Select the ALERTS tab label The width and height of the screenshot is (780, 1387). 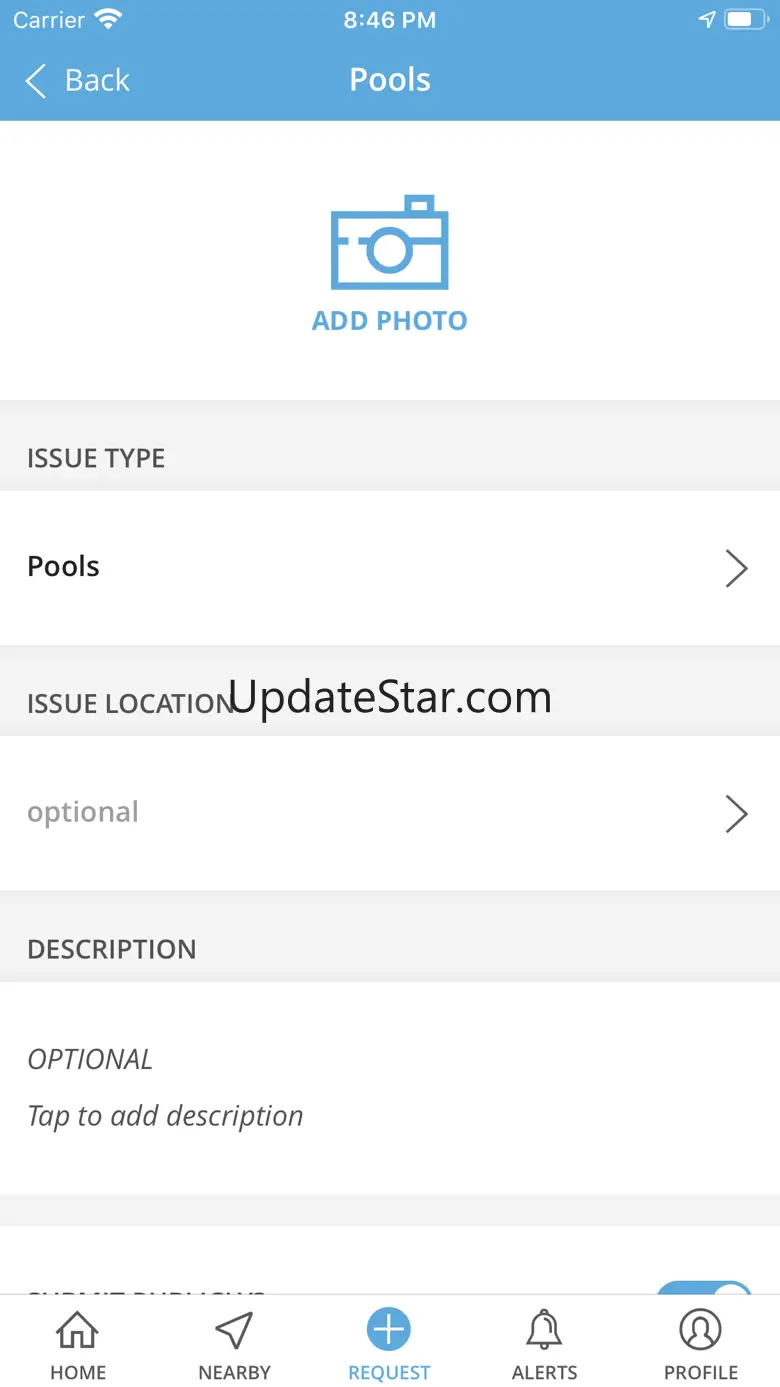[x=545, y=1373]
